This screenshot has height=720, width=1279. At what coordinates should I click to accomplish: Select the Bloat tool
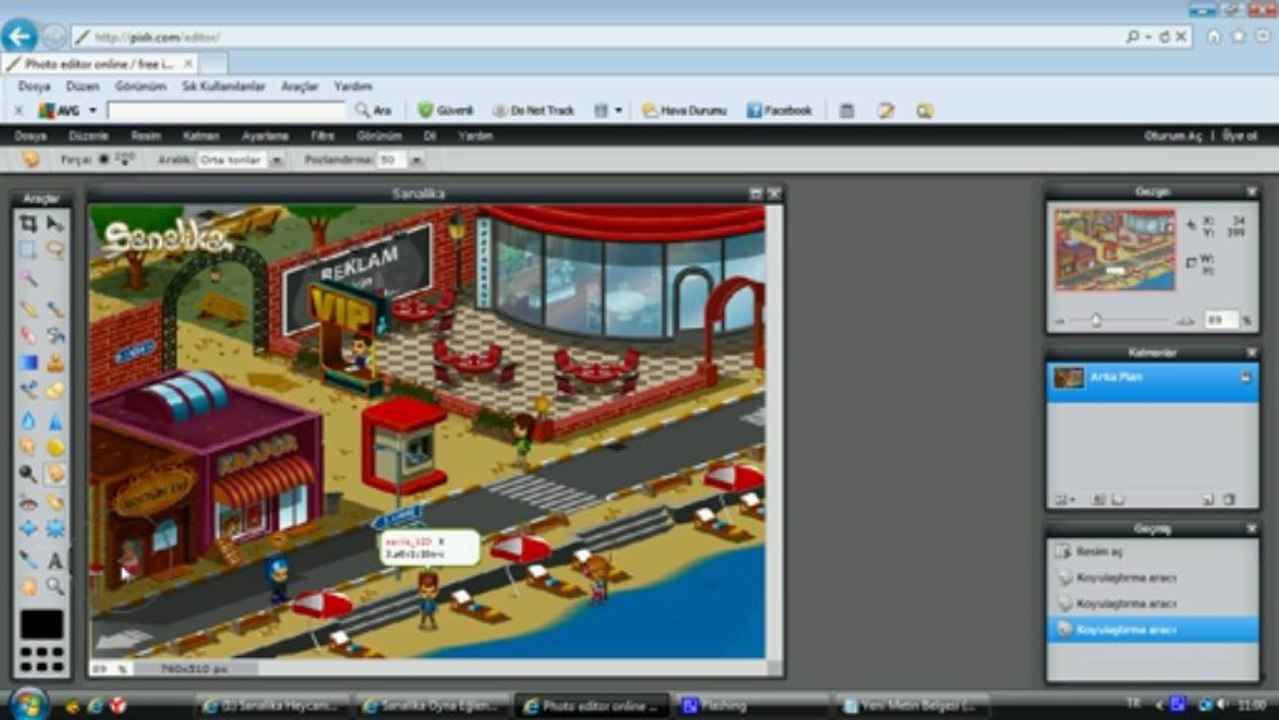point(29,529)
